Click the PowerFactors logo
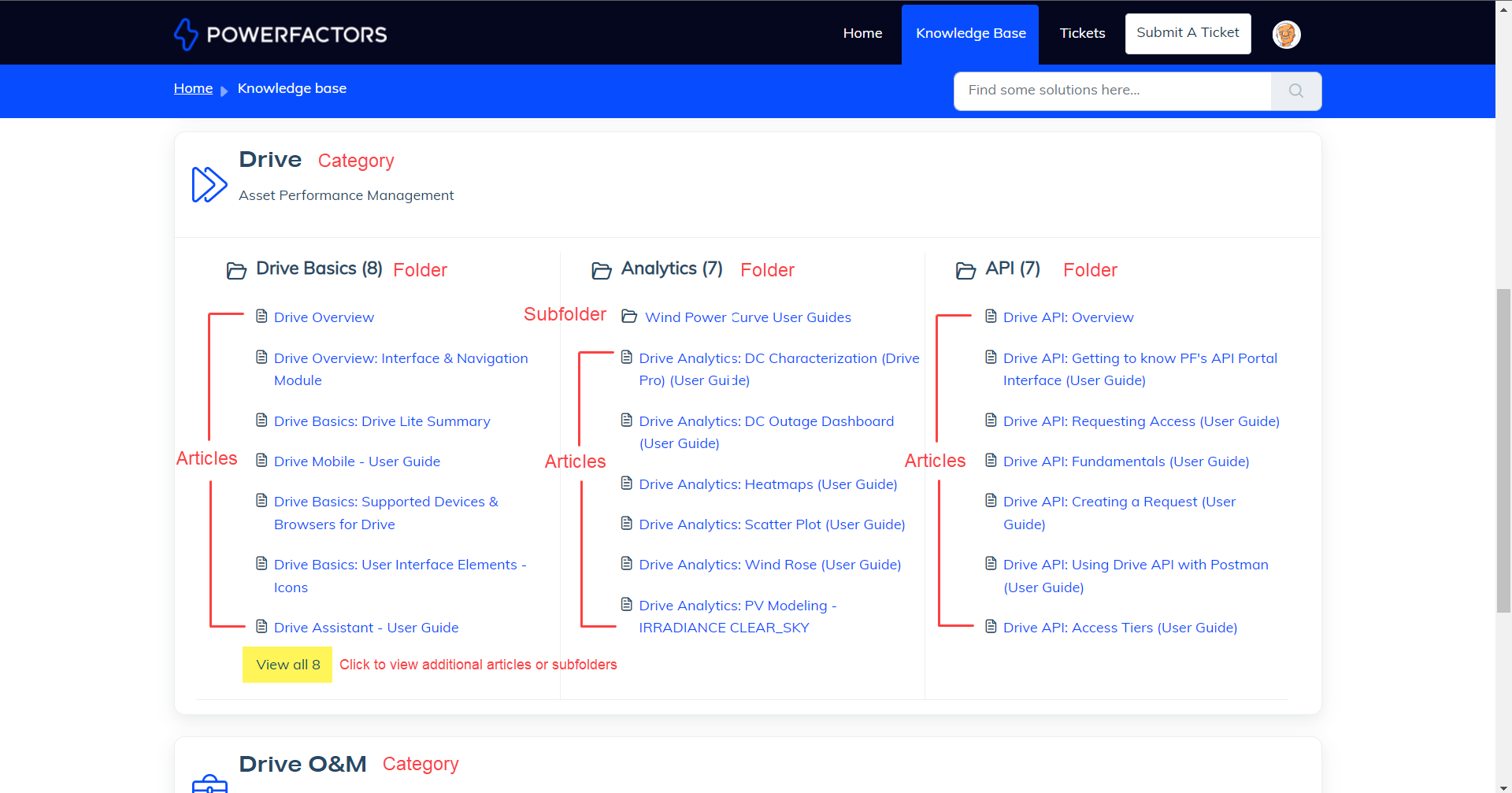 [x=280, y=34]
